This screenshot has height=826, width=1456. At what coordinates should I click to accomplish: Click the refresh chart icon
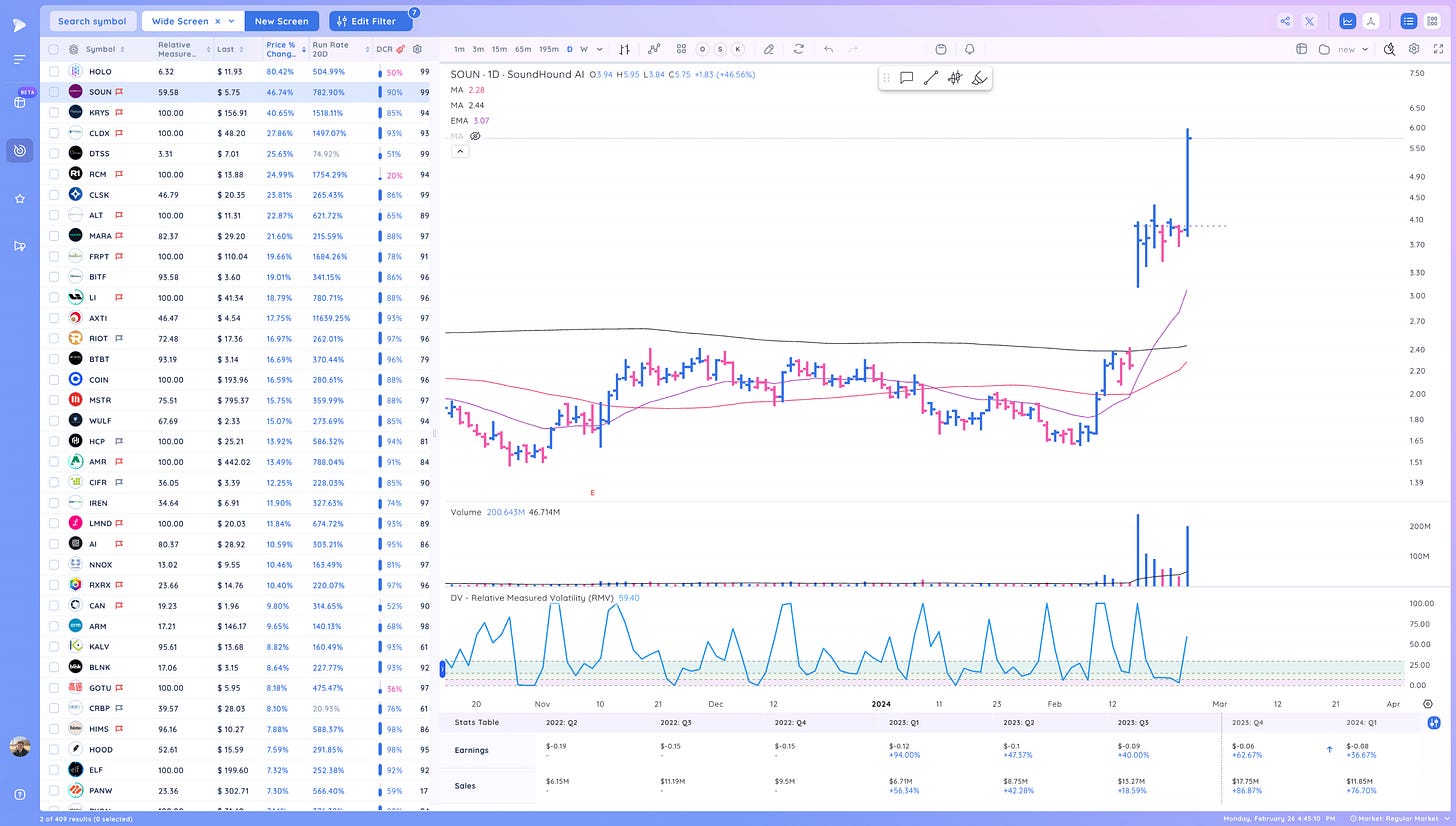[798, 49]
